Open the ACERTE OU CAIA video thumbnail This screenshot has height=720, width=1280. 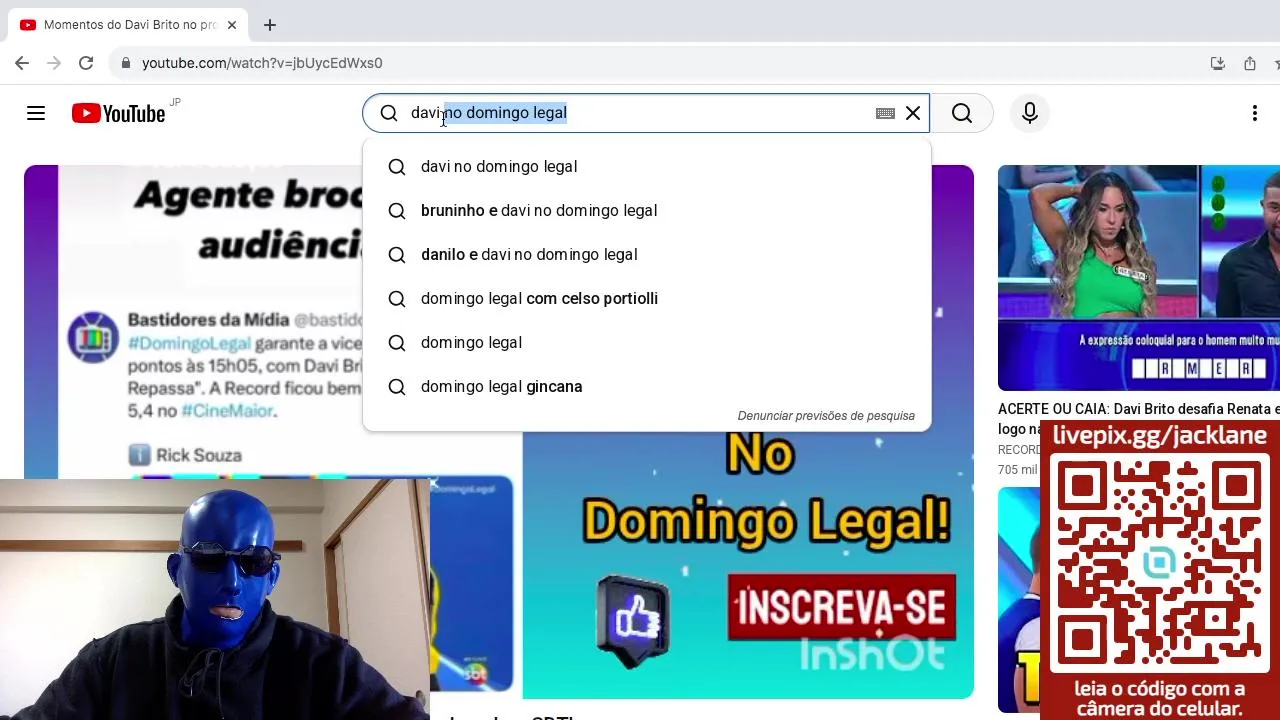coord(1139,278)
